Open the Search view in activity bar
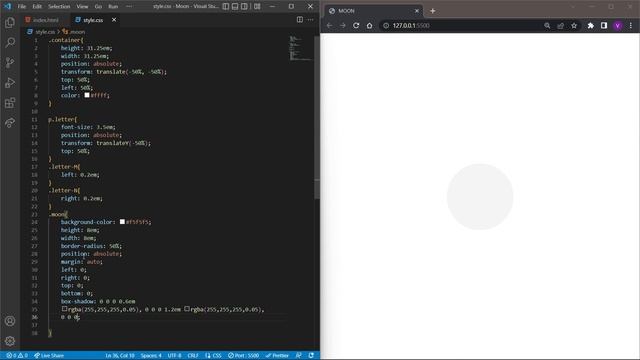 point(10,42)
